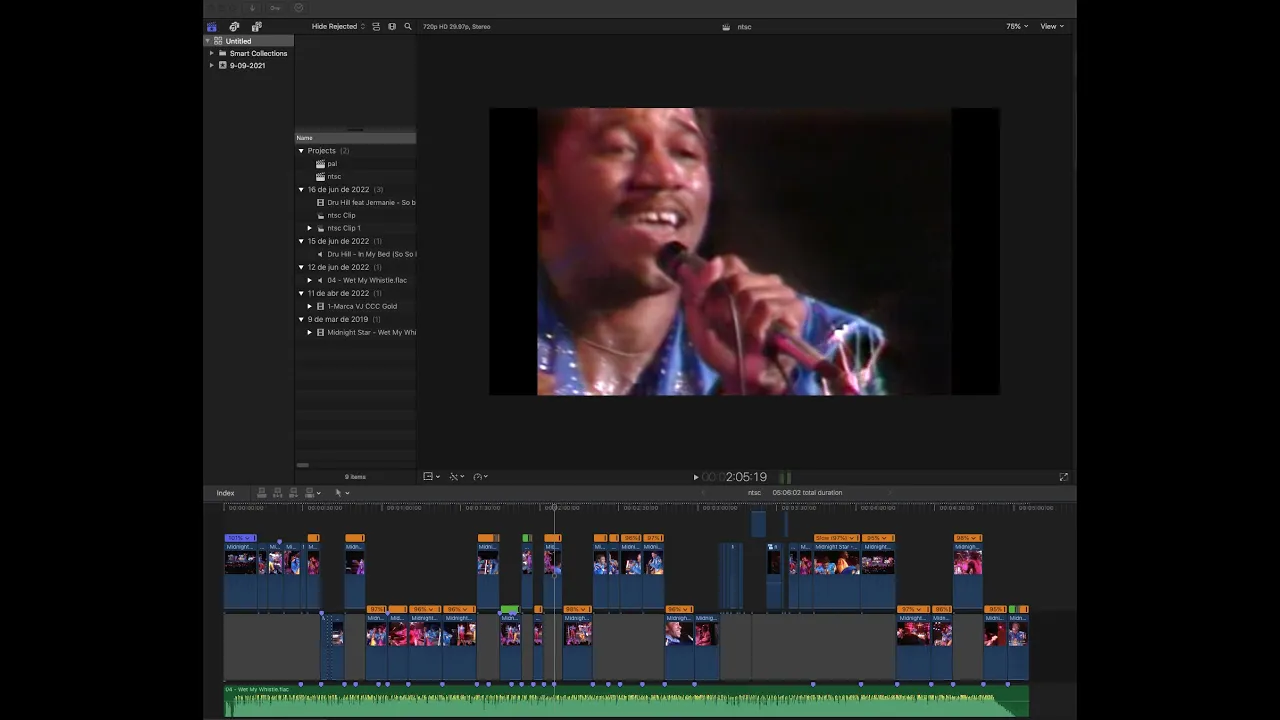Move the playhead on the timeline ruler

[554, 508]
